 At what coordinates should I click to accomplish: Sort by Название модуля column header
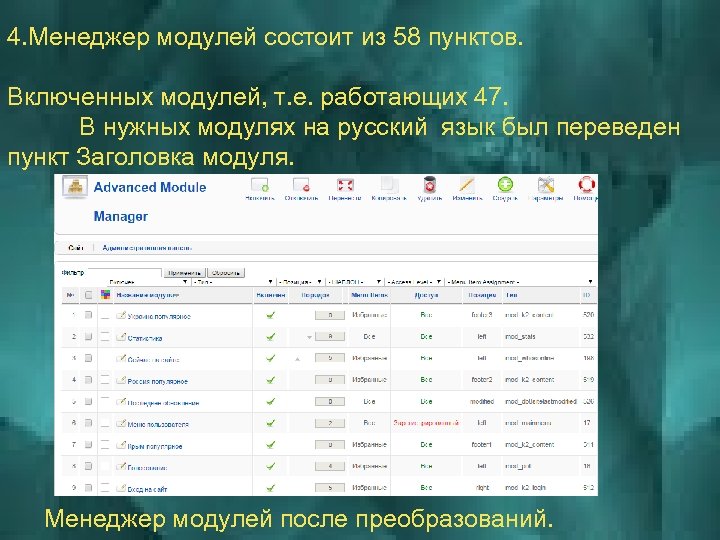(147, 295)
